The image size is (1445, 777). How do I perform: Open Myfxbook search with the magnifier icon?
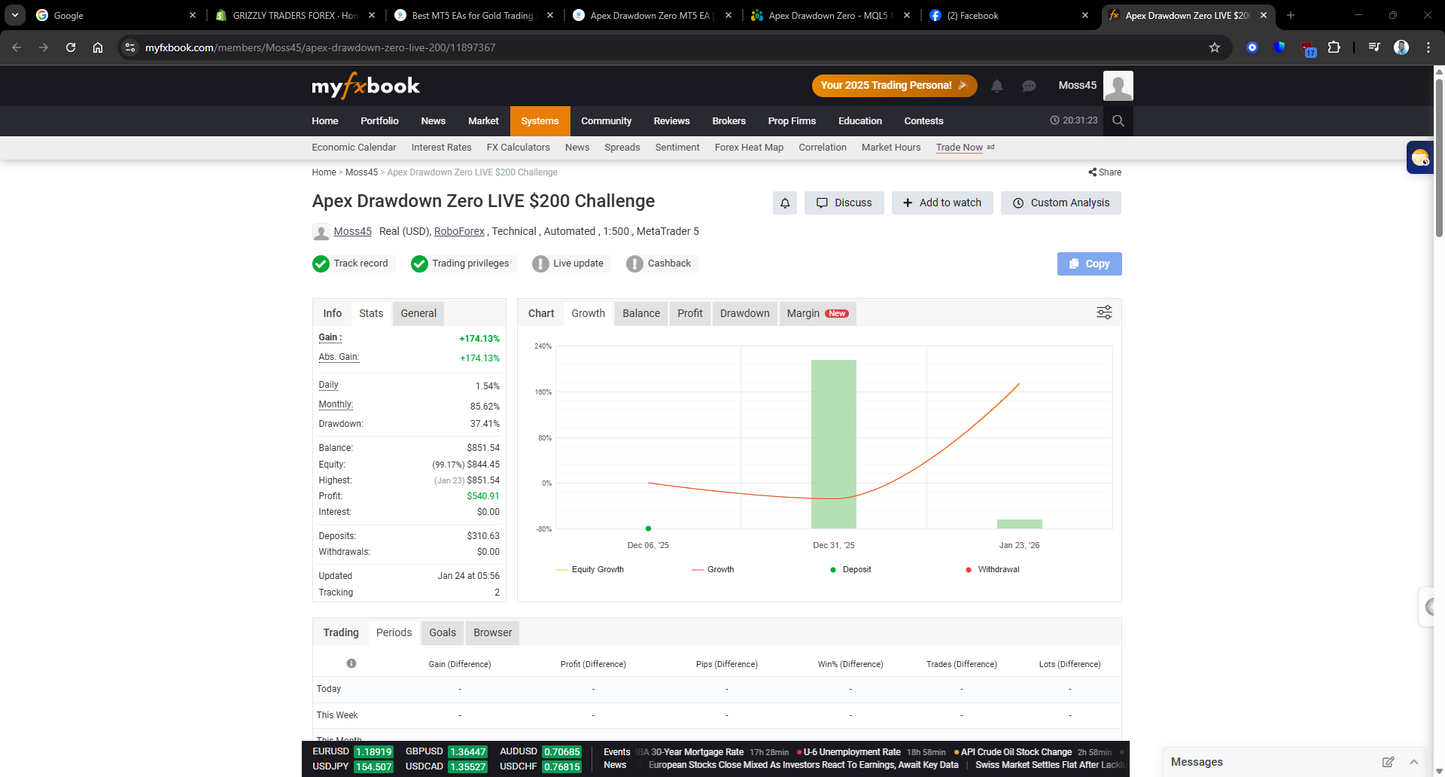[1118, 120]
